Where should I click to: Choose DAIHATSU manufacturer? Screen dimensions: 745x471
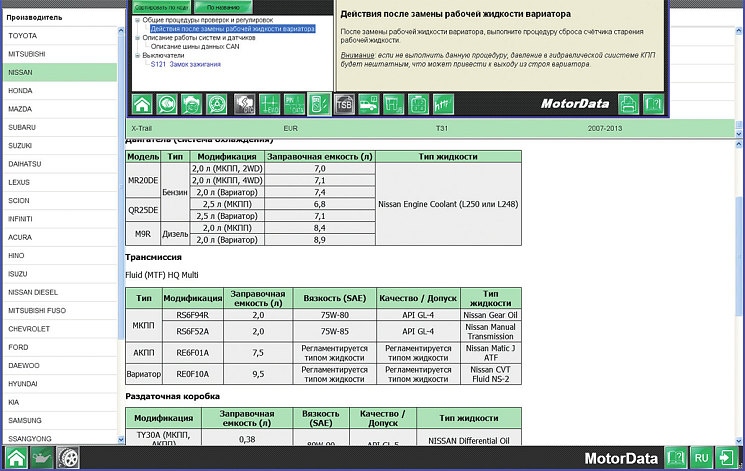click(x=60, y=164)
